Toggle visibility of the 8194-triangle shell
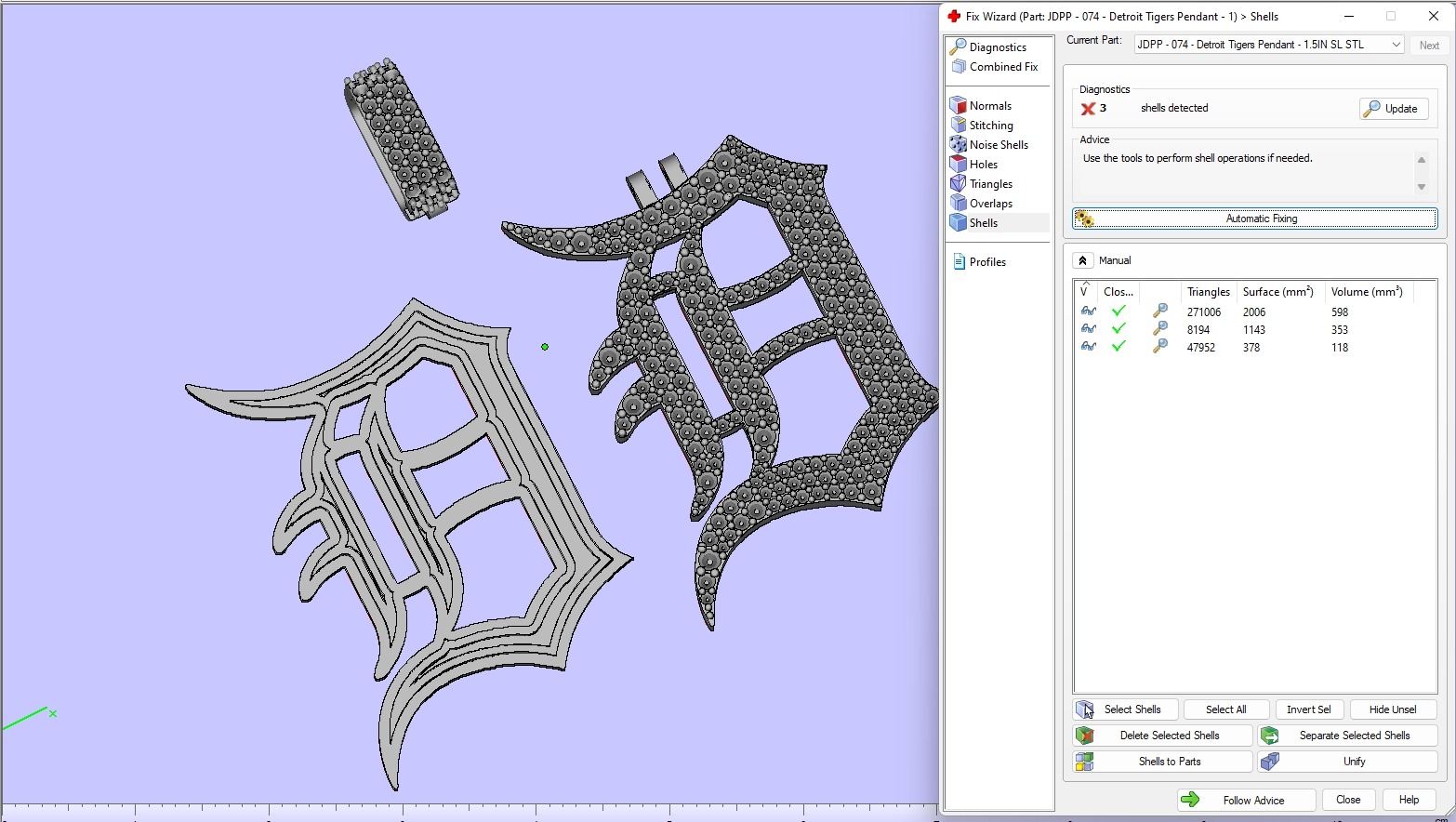This screenshot has width=1456, height=822. point(1088,329)
